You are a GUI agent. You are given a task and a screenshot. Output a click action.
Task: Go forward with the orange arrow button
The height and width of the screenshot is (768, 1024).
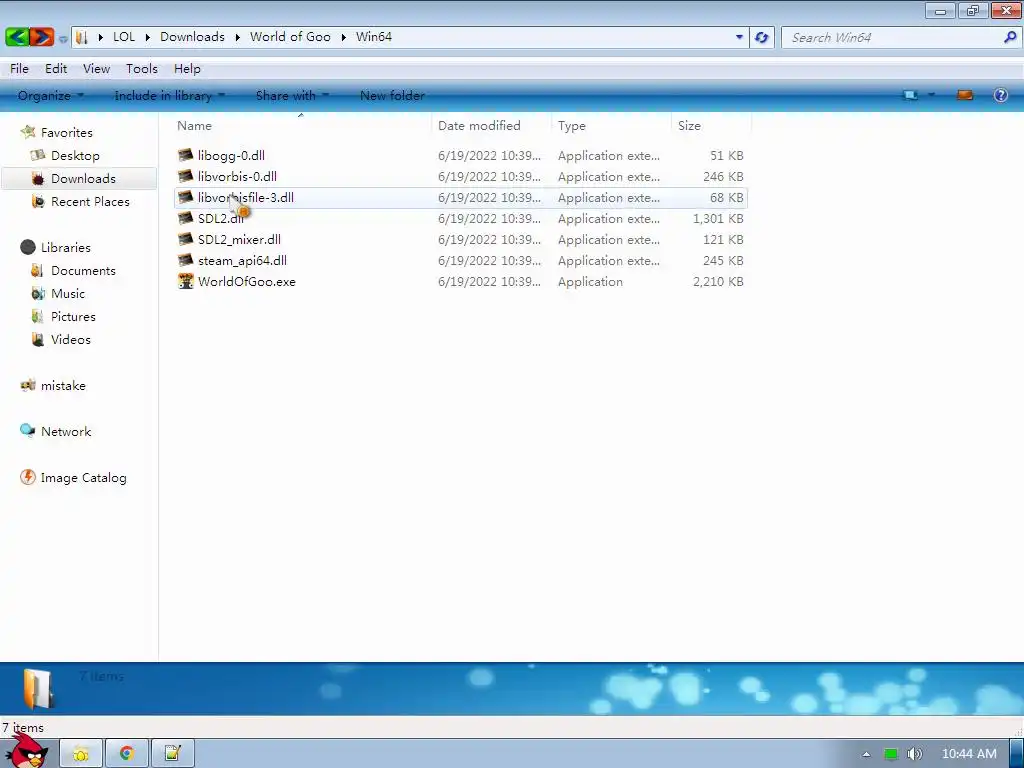coord(41,37)
